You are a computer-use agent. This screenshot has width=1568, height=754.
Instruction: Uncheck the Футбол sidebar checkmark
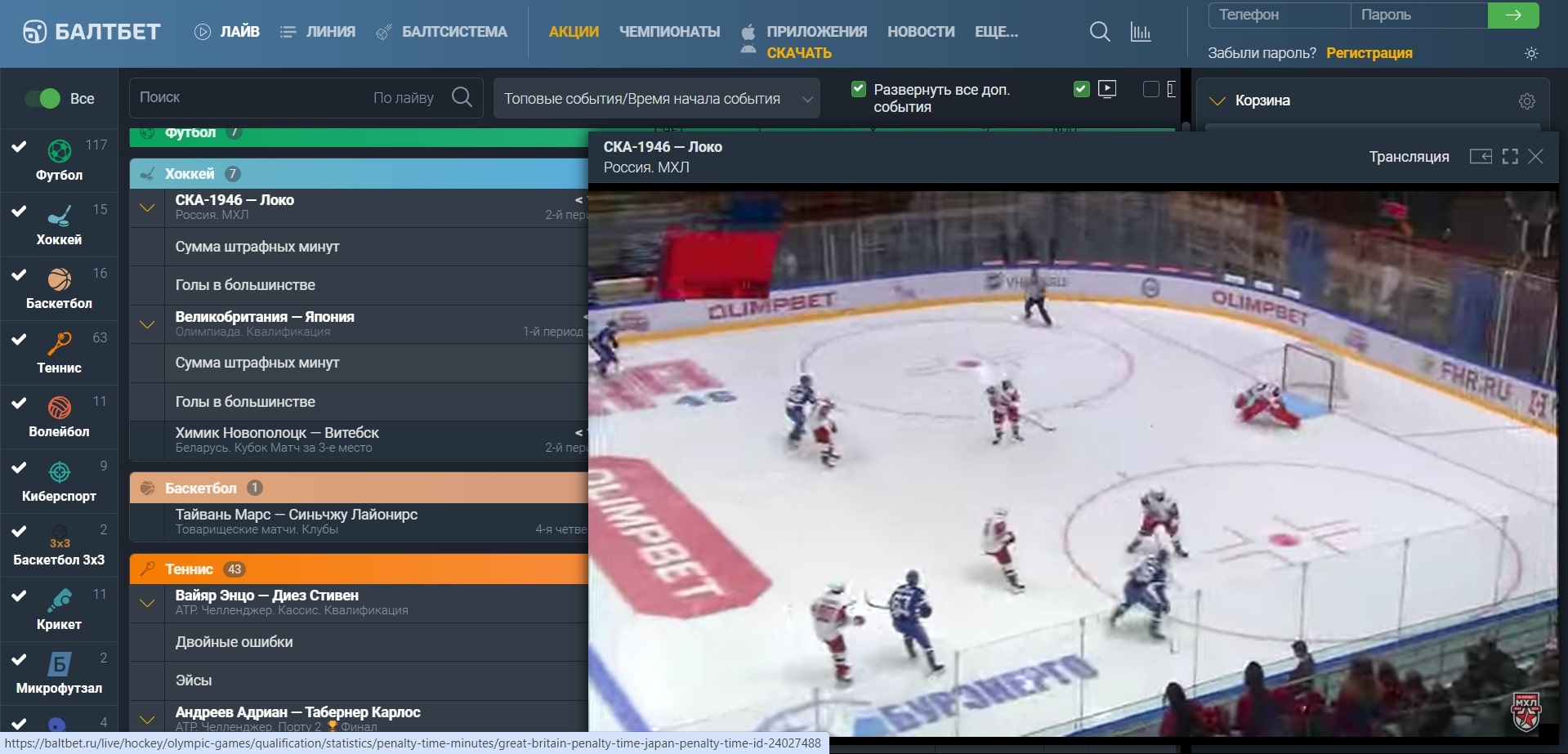click(19, 146)
